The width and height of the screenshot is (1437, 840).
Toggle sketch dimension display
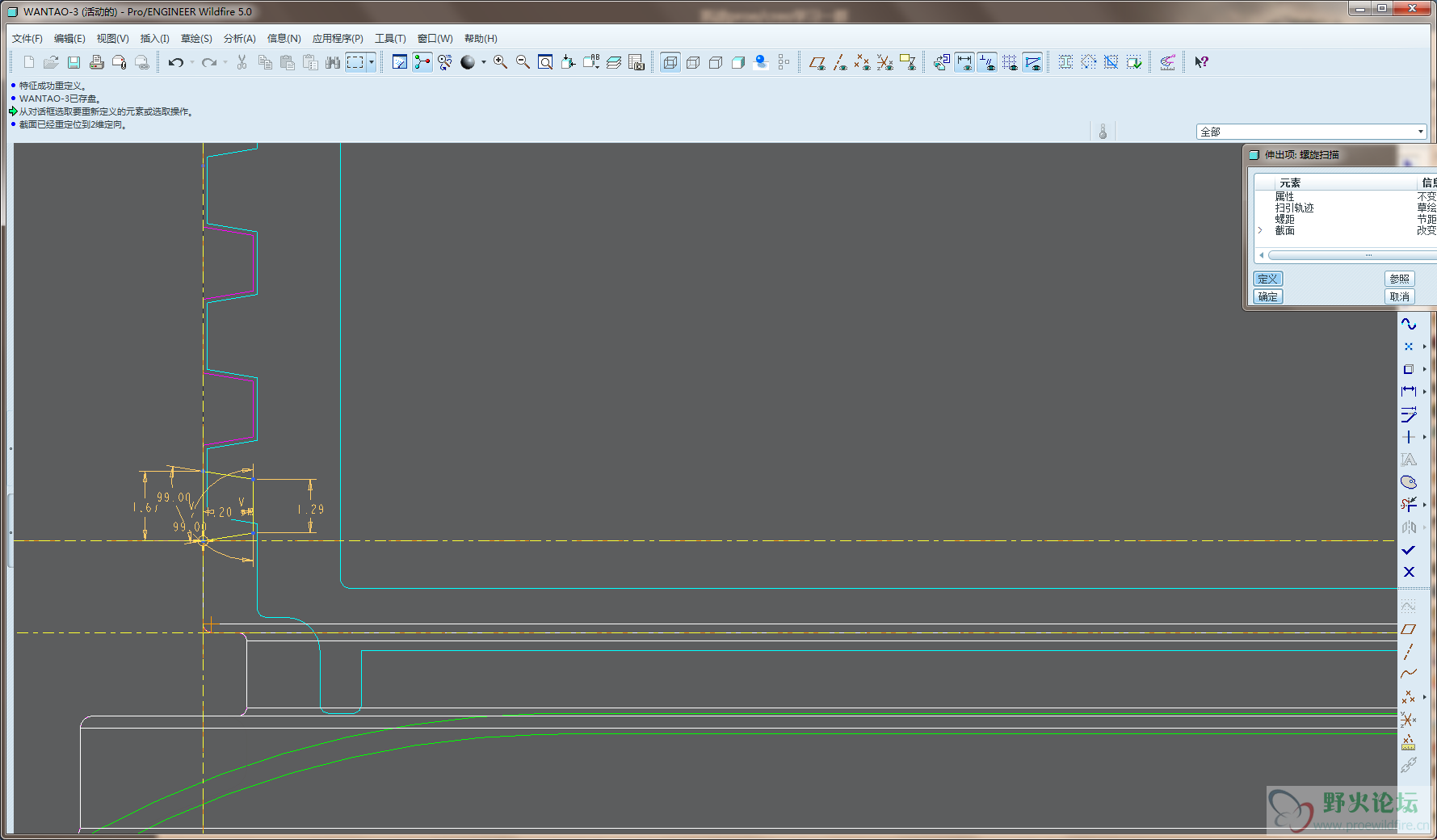coord(964,62)
